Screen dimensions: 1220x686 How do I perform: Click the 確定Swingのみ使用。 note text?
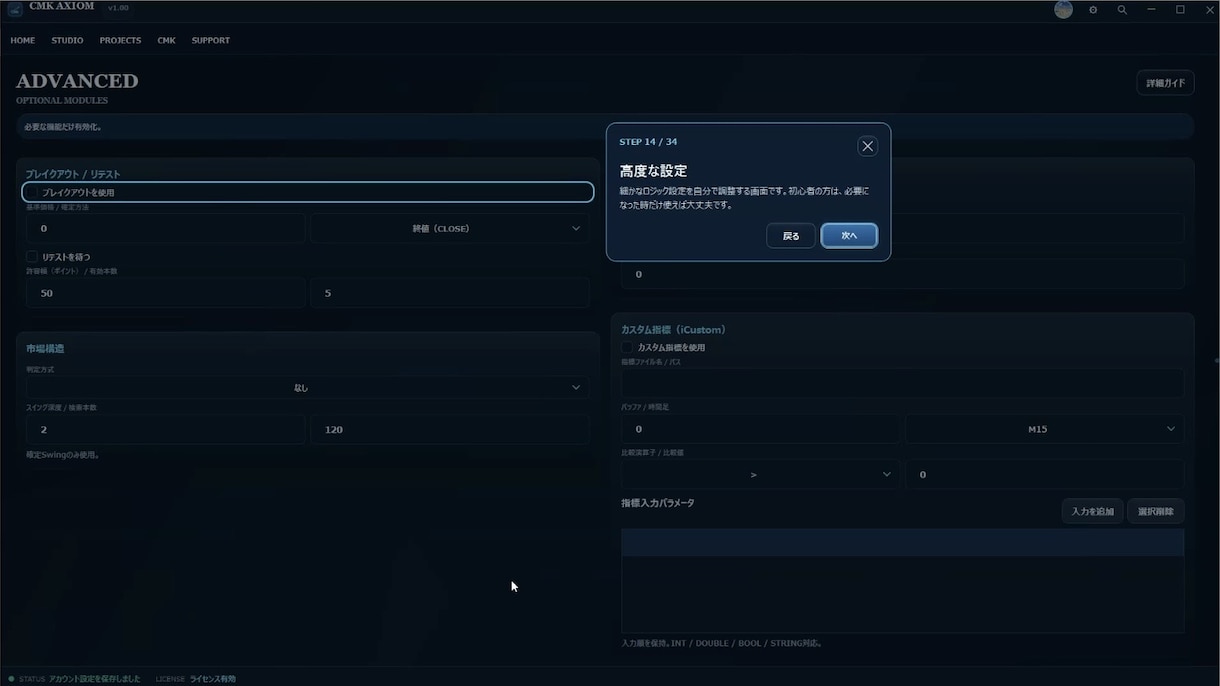(x=62, y=455)
